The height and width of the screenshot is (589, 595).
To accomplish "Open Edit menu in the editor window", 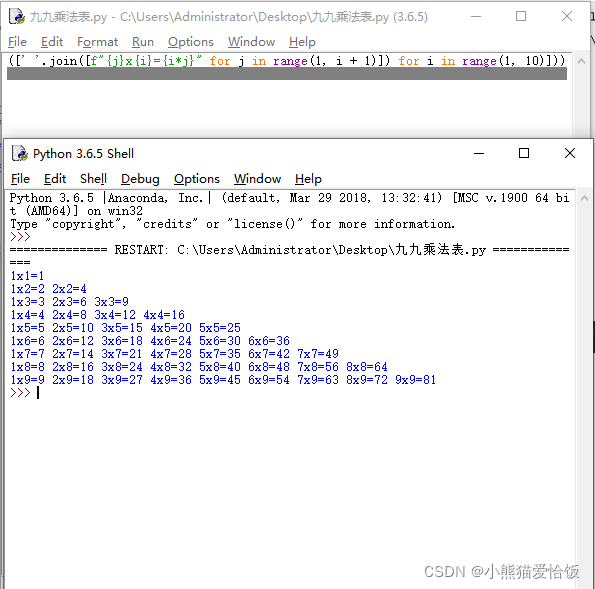I will [x=52, y=42].
